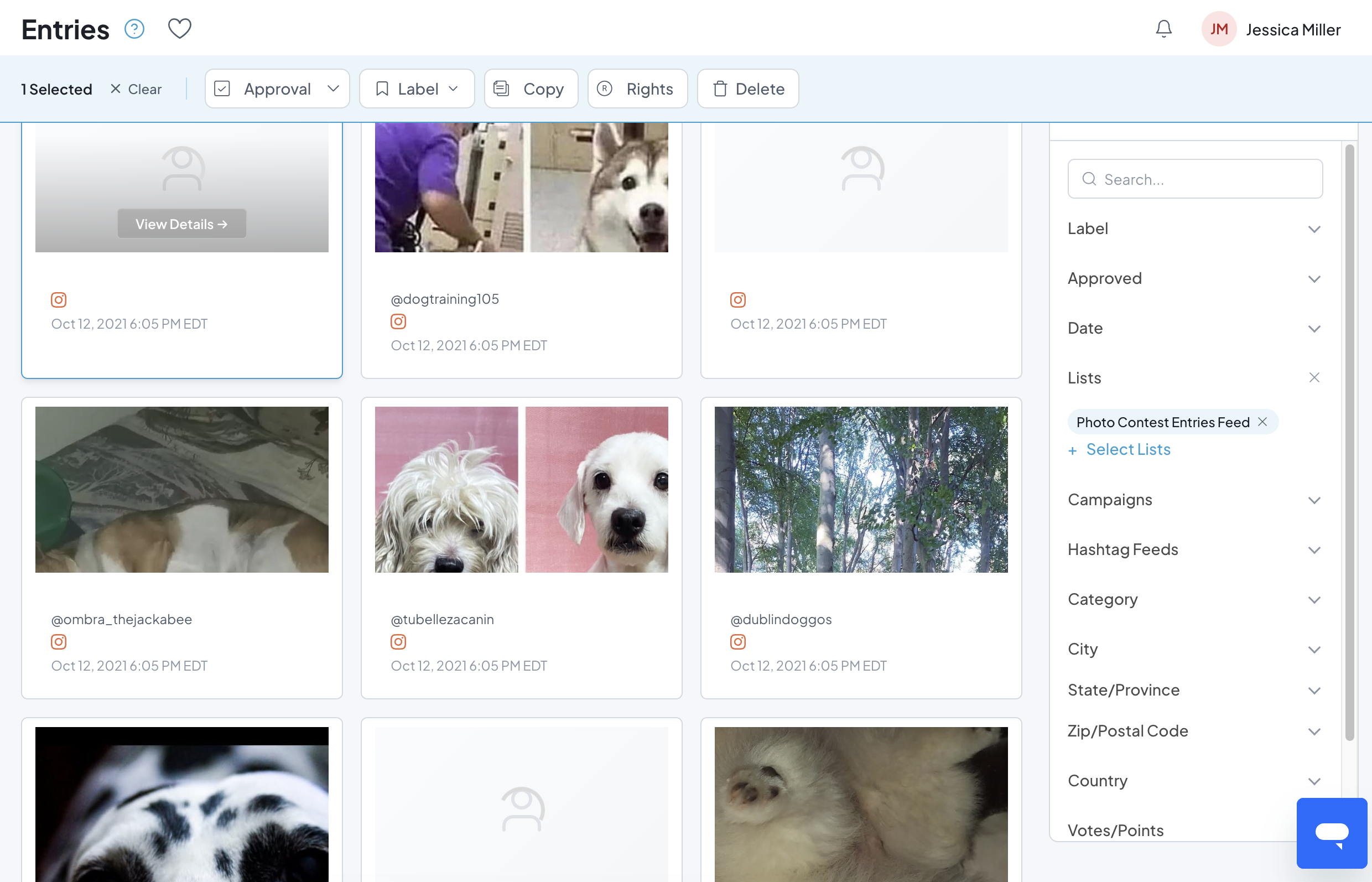1372x882 pixels.
Task: Click View Details on the selected entry
Action: 182,224
